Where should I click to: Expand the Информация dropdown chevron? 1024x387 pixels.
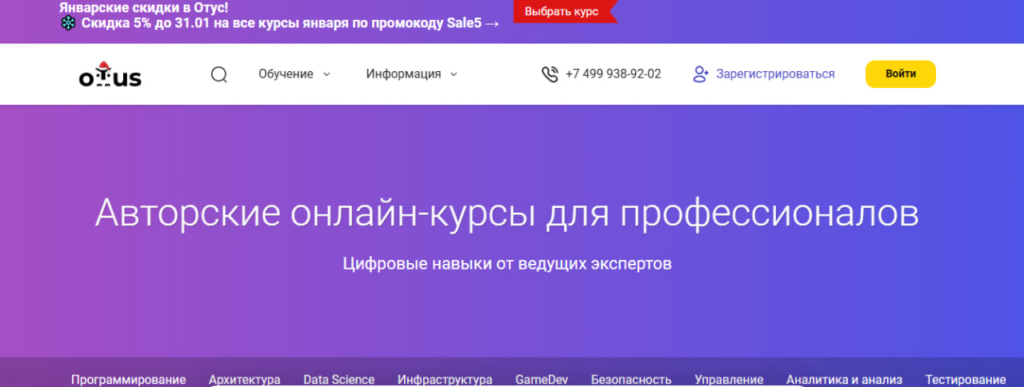click(454, 74)
